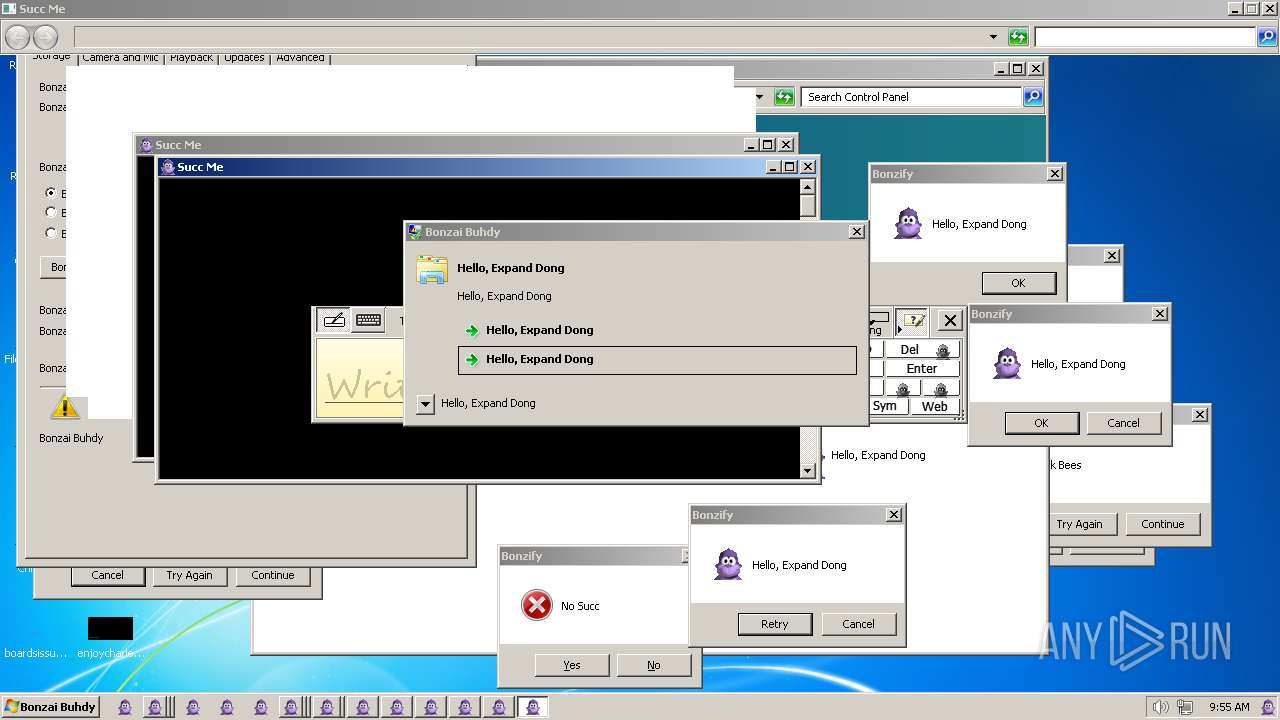Expand details arrow in Bonzai Buhdy dialog
Image resolution: width=1280 pixels, height=720 pixels.
(425, 404)
